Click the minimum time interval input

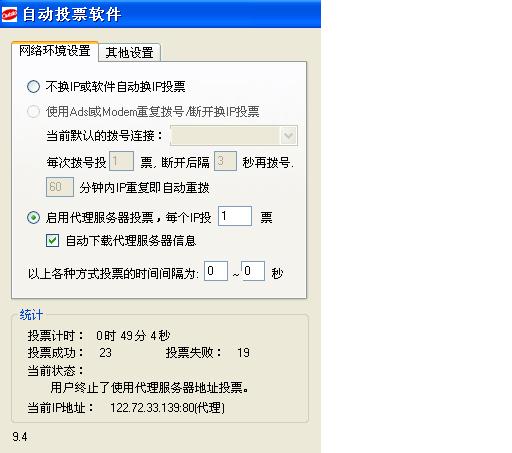pyautogui.click(x=216, y=271)
